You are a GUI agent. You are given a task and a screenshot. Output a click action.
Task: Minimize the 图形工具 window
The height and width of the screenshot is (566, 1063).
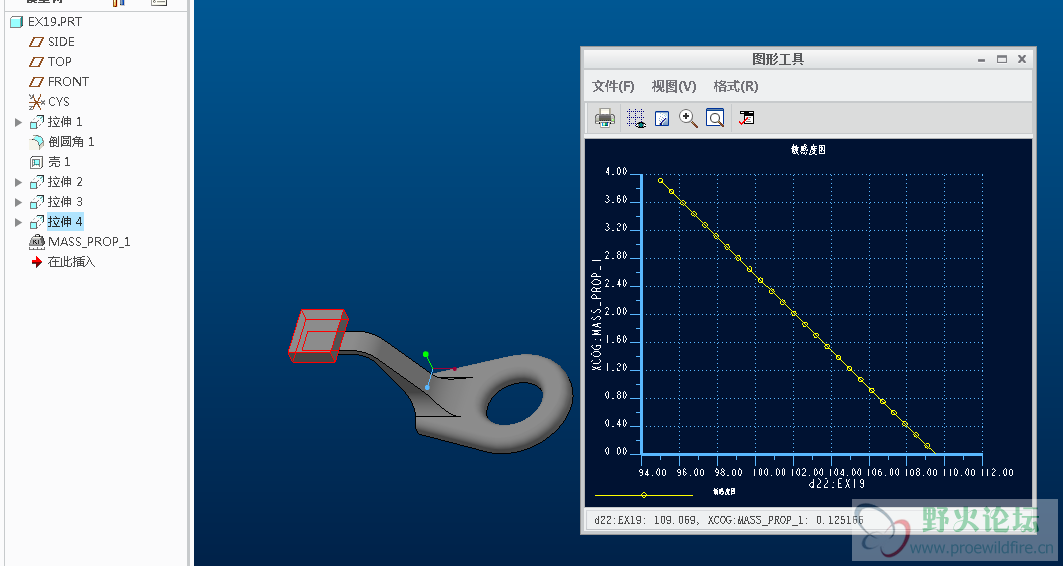coord(981,60)
